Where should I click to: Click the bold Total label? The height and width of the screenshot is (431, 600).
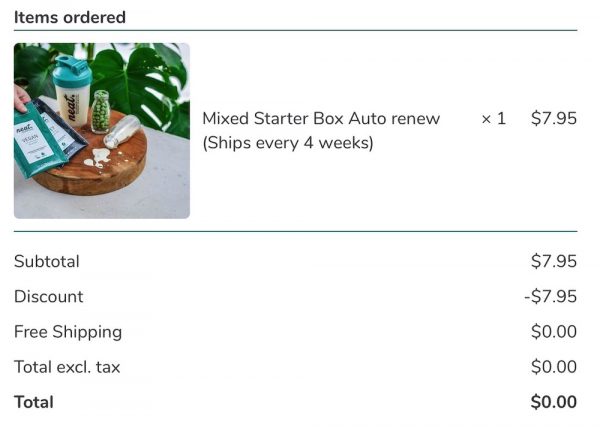pyautogui.click(x=34, y=402)
